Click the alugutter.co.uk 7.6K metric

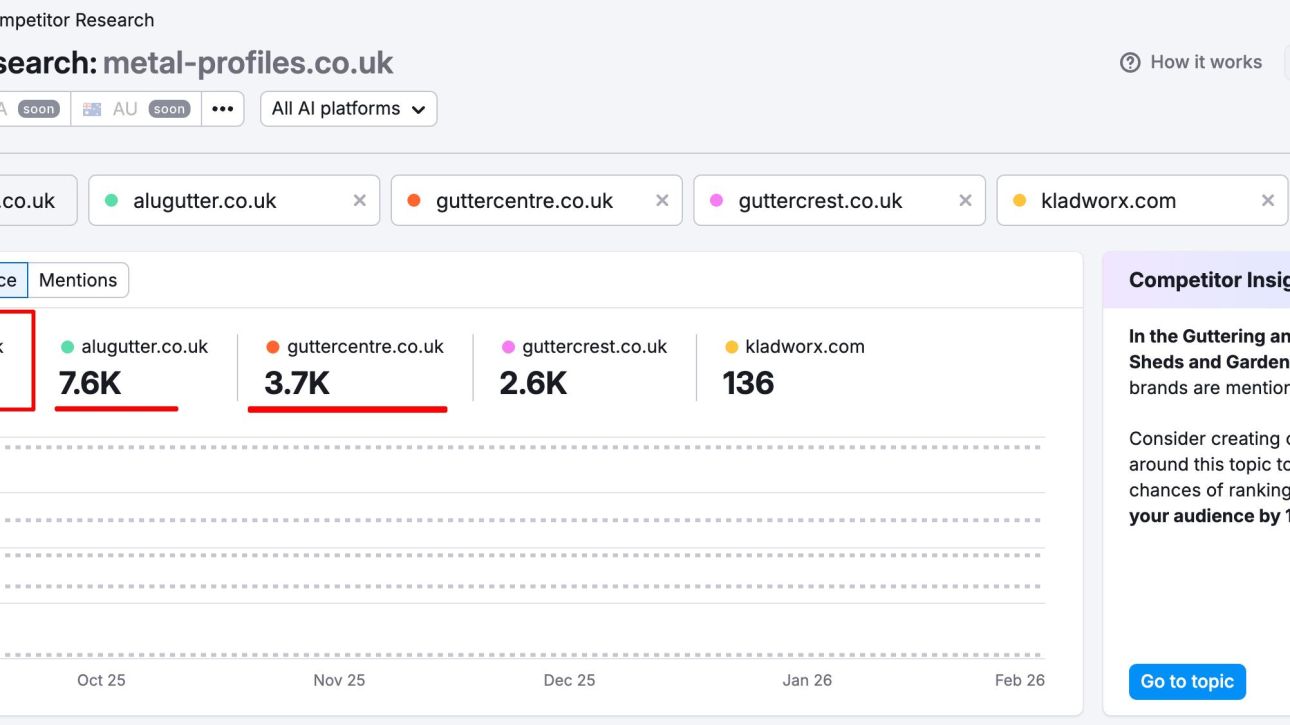pyautogui.click(x=90, y=383)
